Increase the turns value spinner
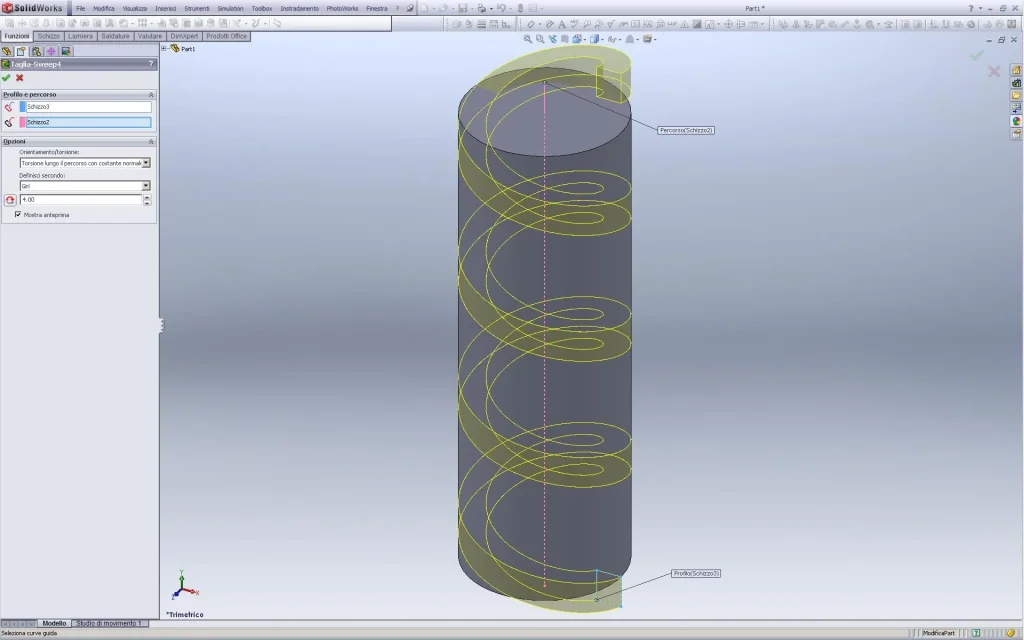 pyautogui.click(x=147, y=197)
